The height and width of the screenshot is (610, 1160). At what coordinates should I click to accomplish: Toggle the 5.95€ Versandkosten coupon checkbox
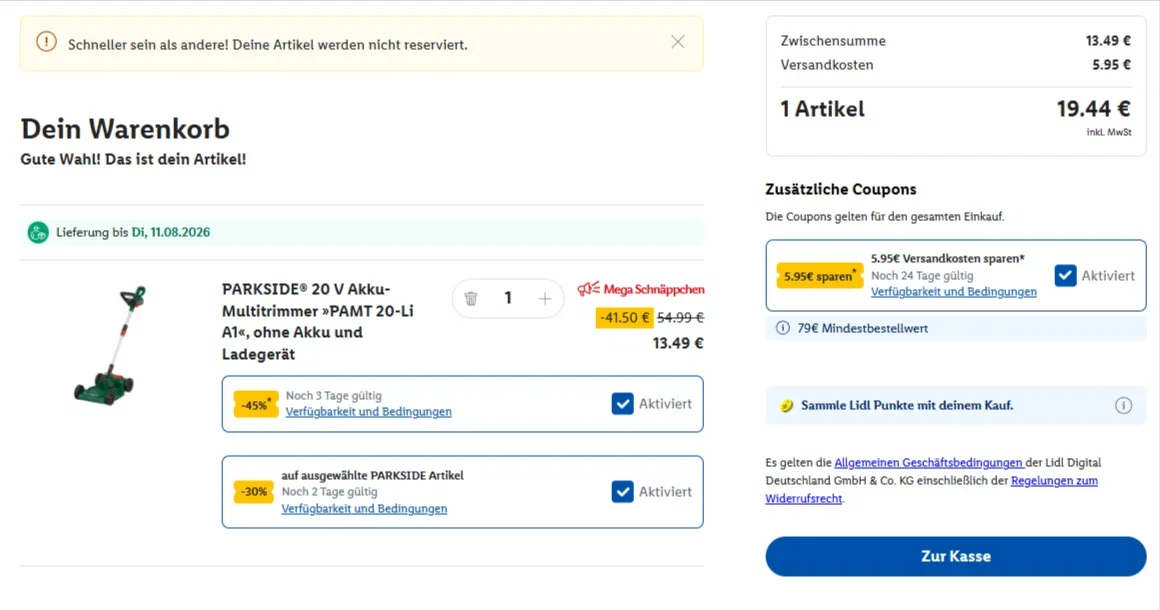1065,276
